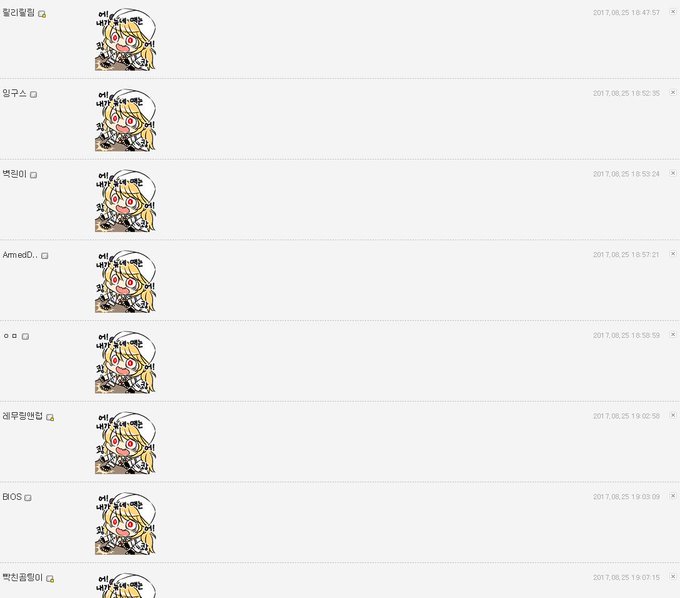Click gallog icon beside ㅇㅁ nickname
680x598 pixels.
(x=26, y=336)
